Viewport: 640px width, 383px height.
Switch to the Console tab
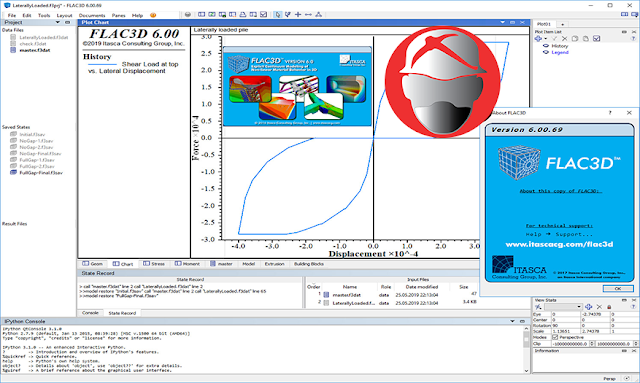(x=90, y=313)
